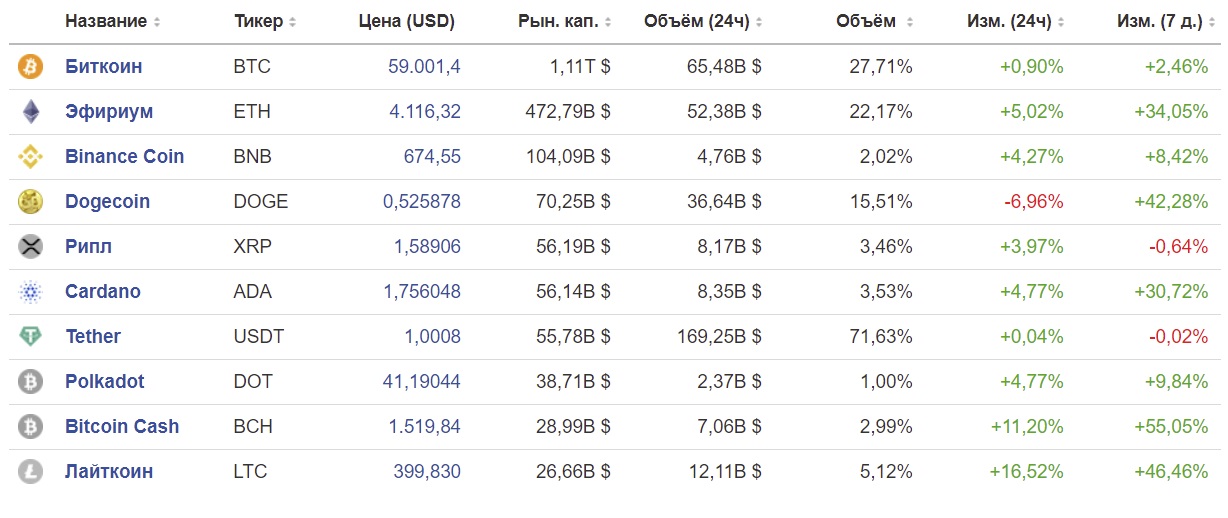
Task: Click the Ethereum diamond icon
Action: click(x=31, y=112)
